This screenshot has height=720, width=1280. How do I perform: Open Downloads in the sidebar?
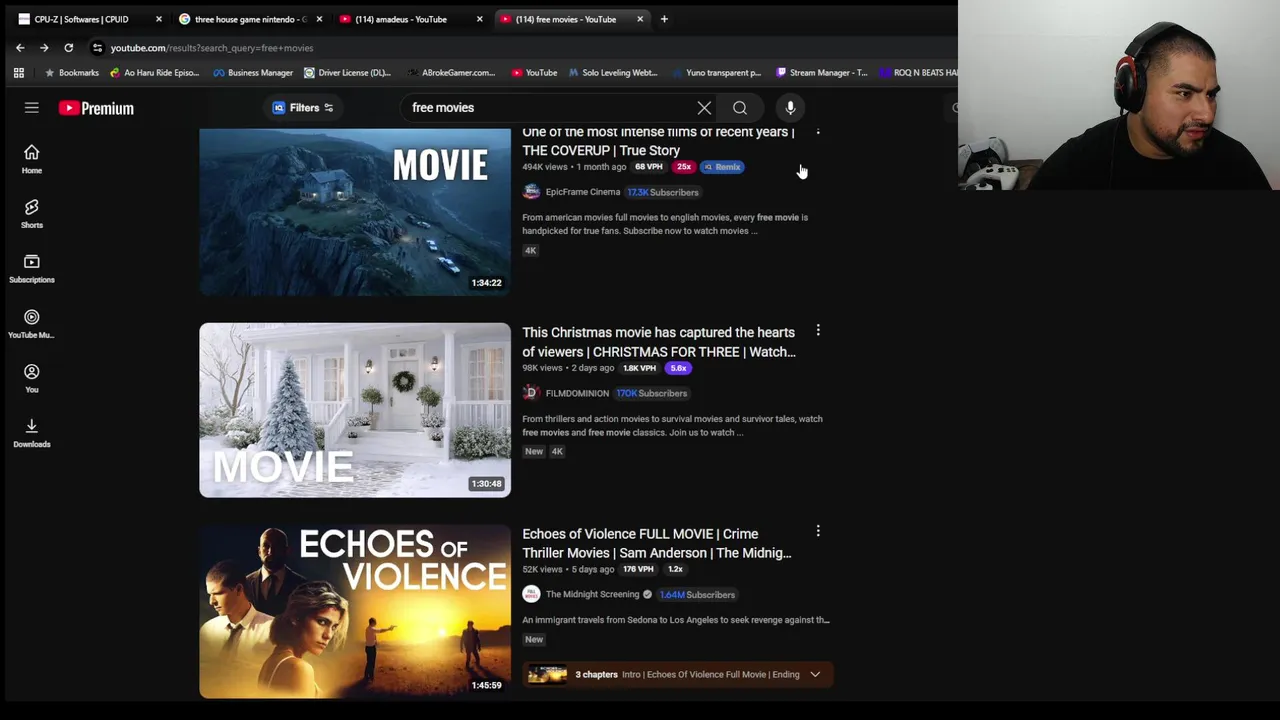click(32, 432)
